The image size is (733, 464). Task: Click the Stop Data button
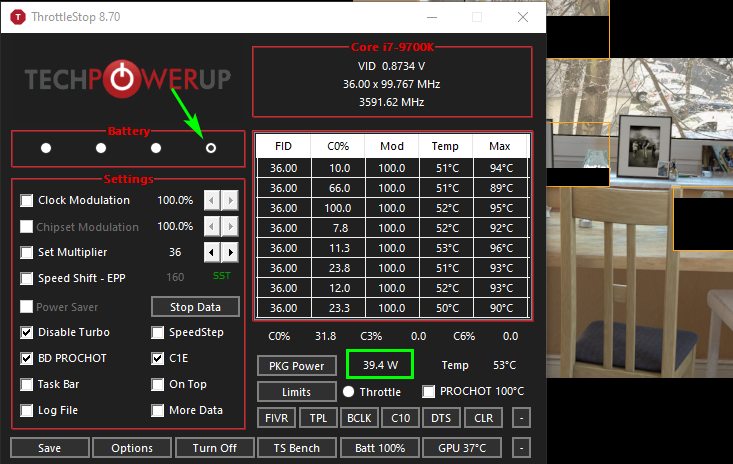click(x=195, y=307)
